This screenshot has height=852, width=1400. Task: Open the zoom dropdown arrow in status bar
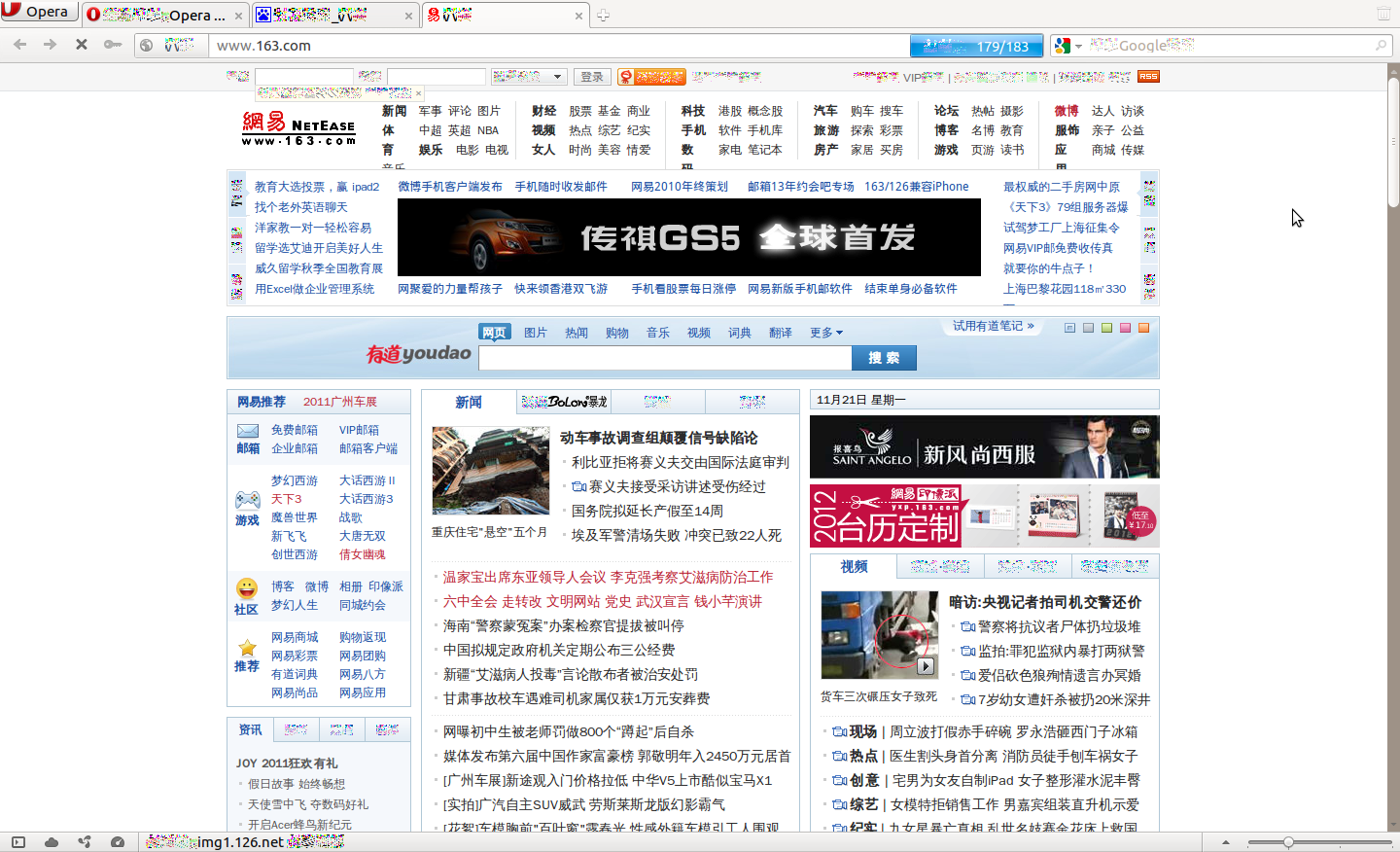pos(1225,842)
